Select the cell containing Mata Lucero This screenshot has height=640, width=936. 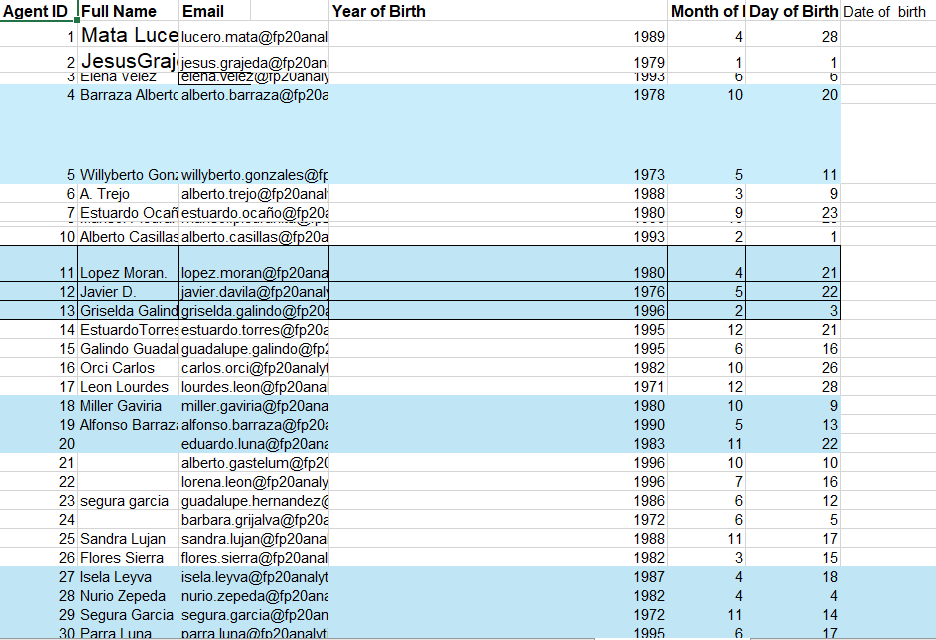pos(130,34)
